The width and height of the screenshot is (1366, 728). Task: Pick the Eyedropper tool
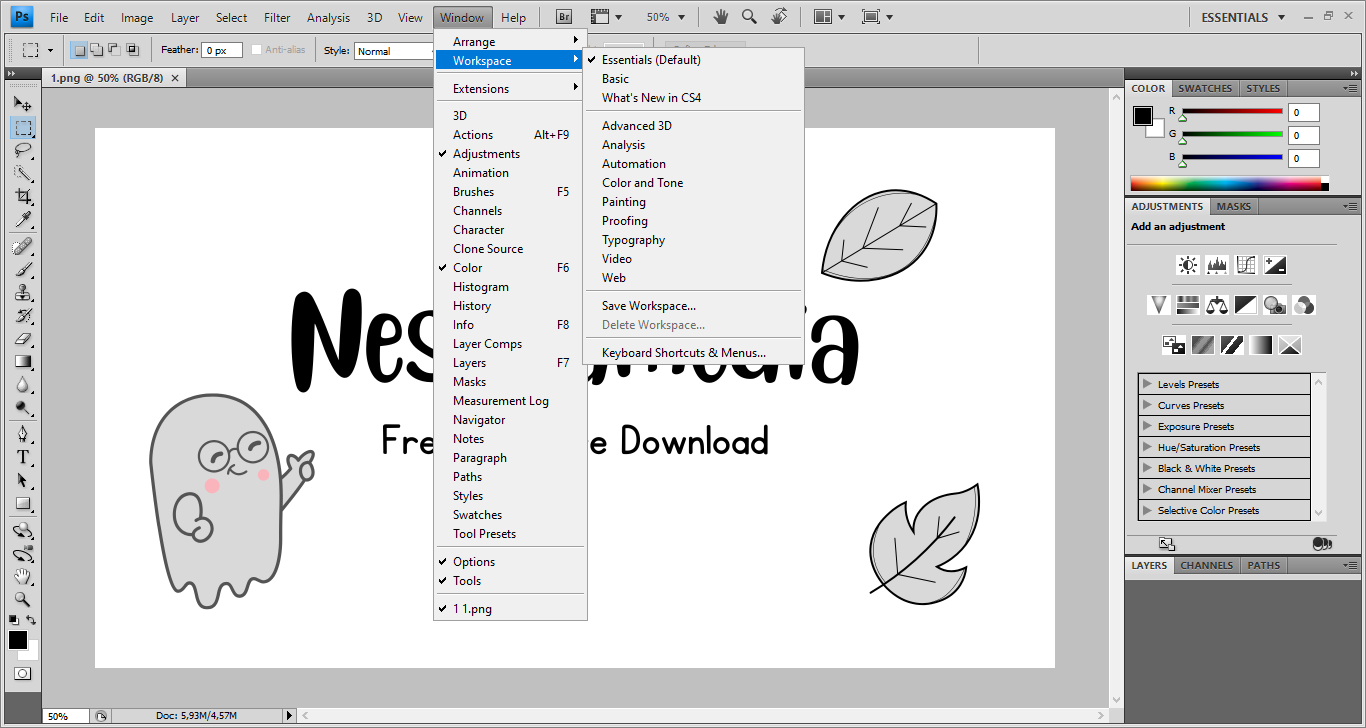click(x=22, y=220)
